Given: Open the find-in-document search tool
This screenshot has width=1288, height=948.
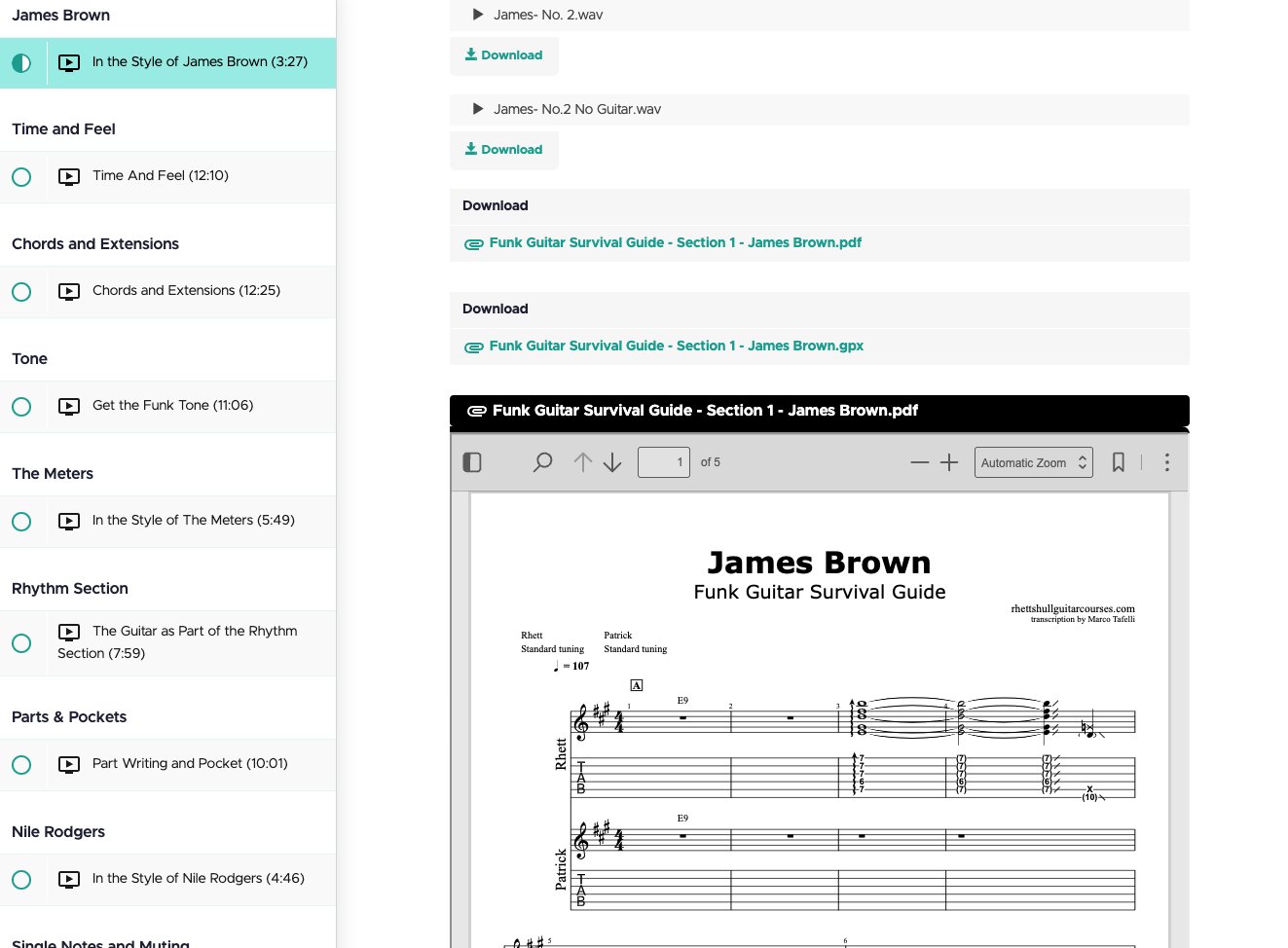Looking at the screenshot, I should coord(542,462).
